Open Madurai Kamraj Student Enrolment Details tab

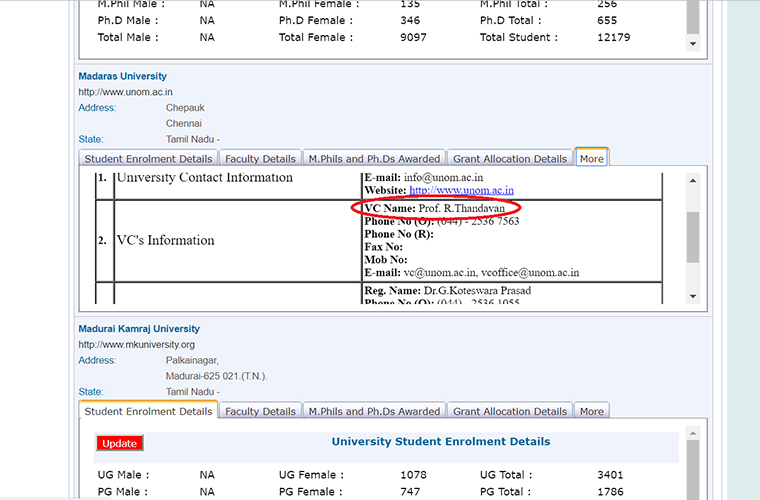(x=148, y=411)
